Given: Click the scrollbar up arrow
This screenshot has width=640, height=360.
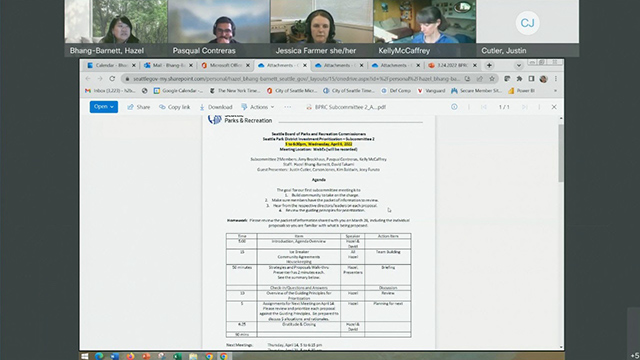Looking at the screenshot, I should (561, 118).
